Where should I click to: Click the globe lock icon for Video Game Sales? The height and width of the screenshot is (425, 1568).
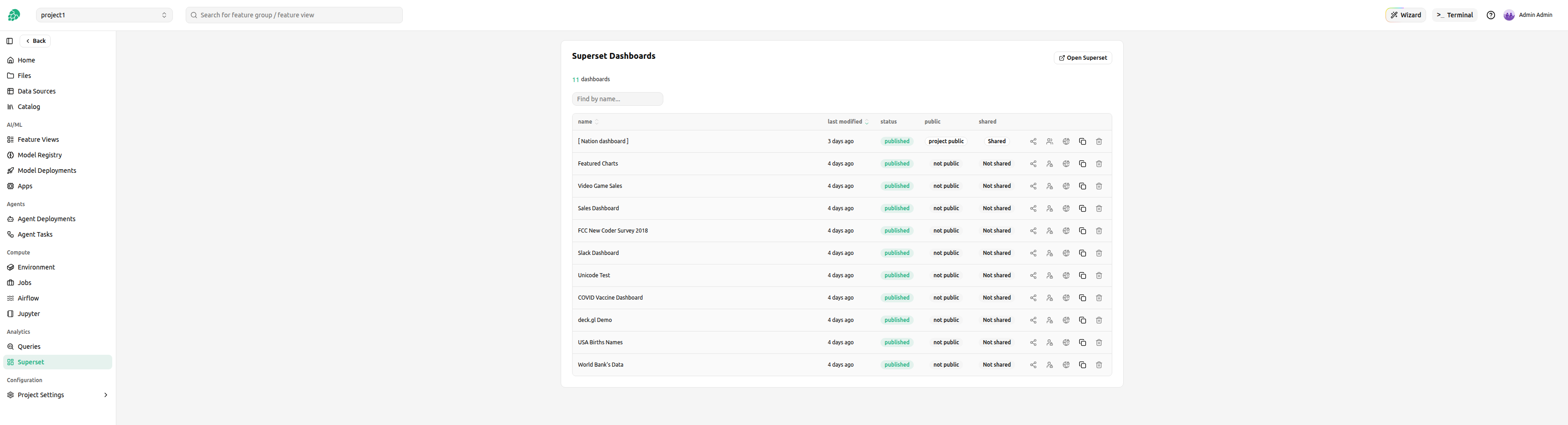pos(1066,187)
